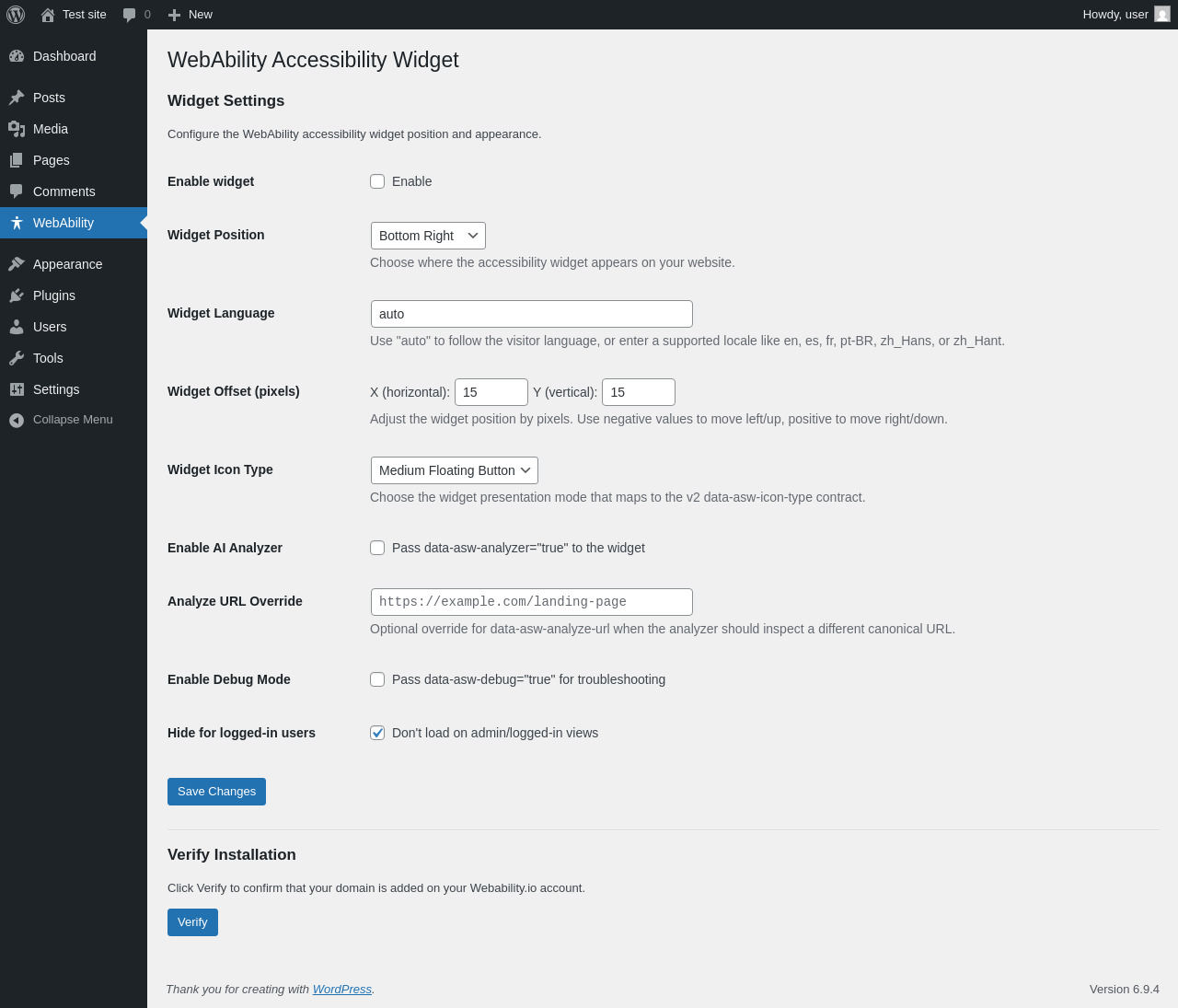Click the Dashboard gauge icon
The height and width of the screenshot is (1008, 1178).
click(x=17, y=56)
